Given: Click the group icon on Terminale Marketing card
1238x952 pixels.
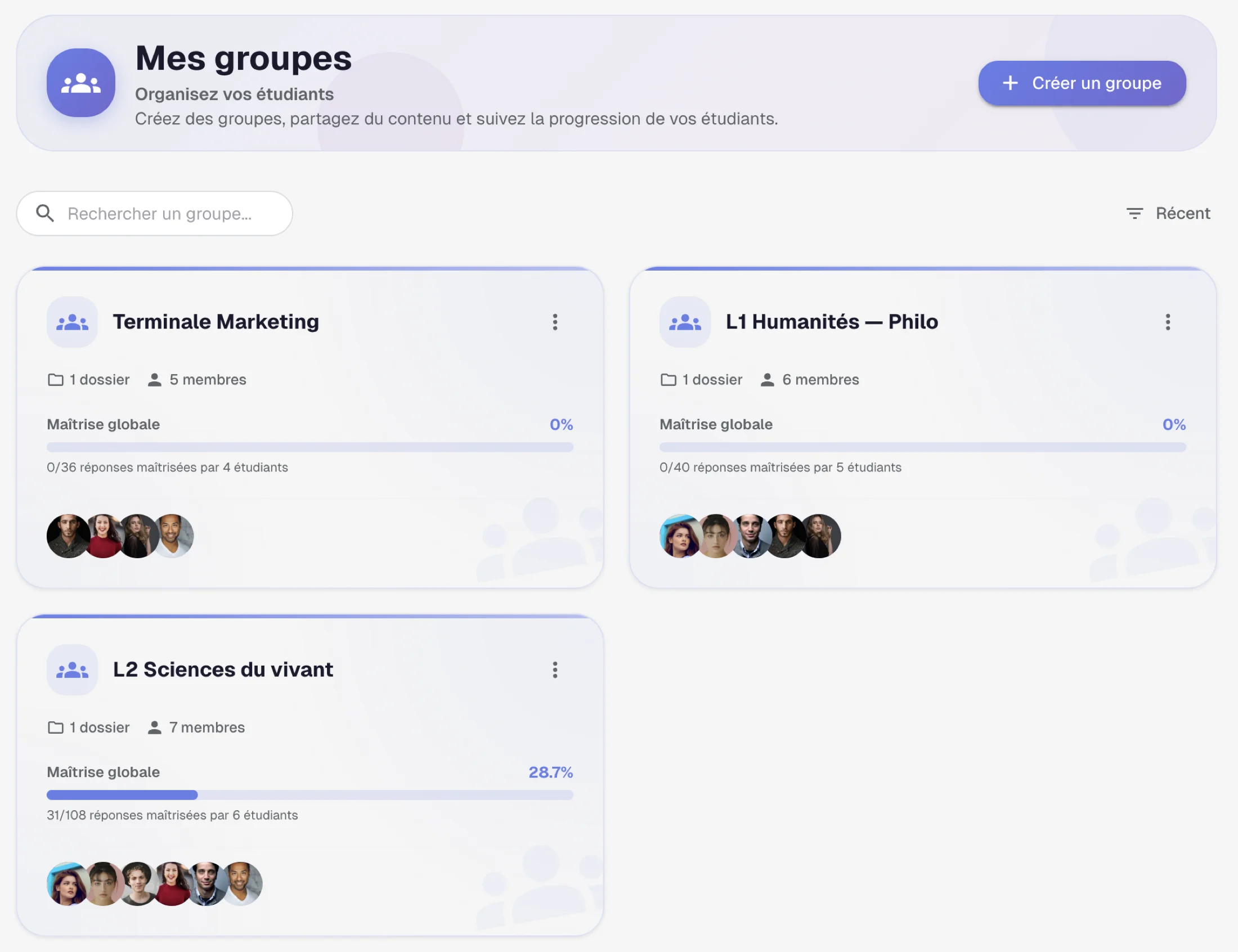Looking at the screenshot, I should (72, 321).
